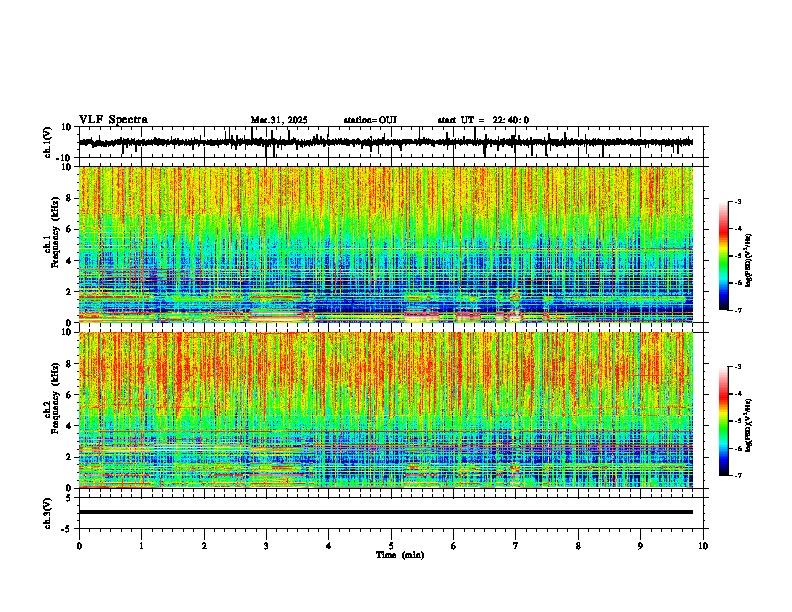Click the "4" tick on the time axis
This screenshot has width=792, height=612.
coord(329,546)
